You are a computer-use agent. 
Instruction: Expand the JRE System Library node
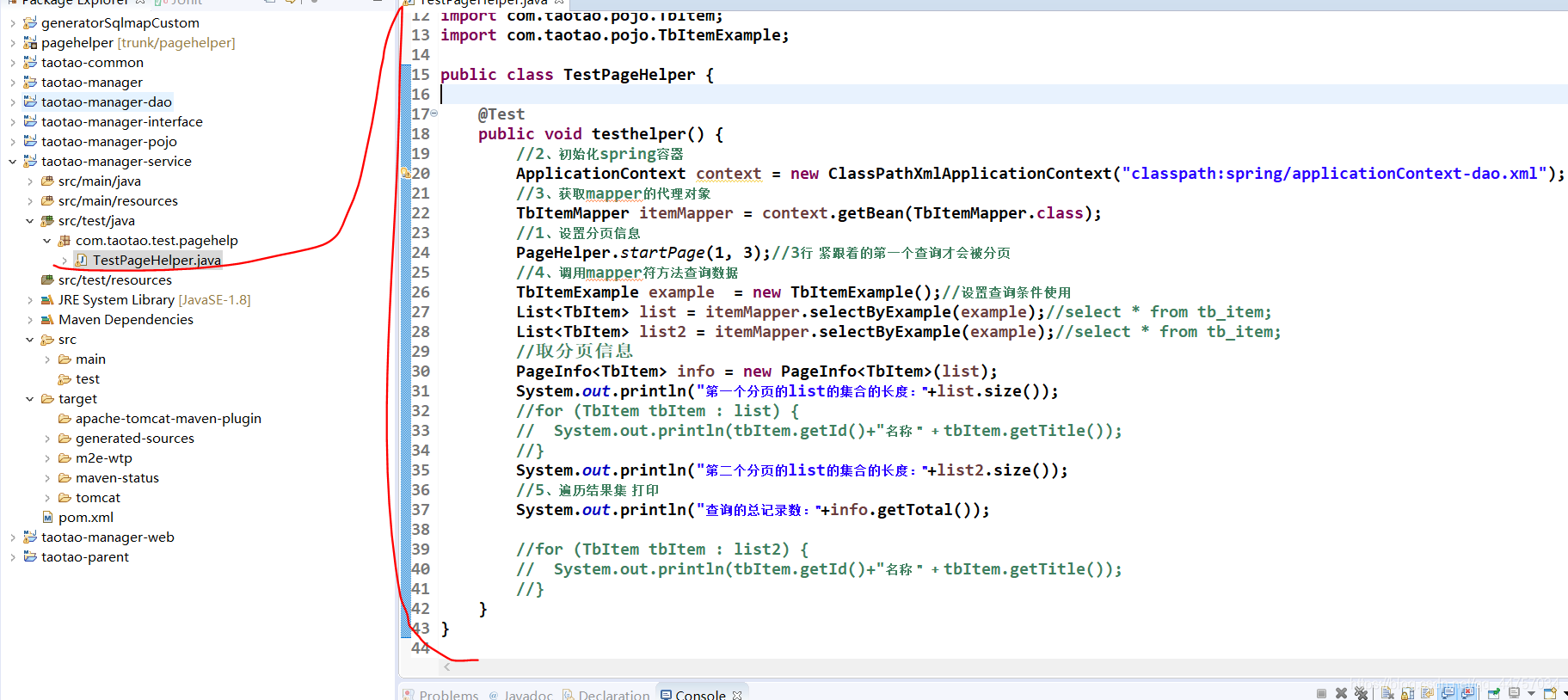point(29,300)
